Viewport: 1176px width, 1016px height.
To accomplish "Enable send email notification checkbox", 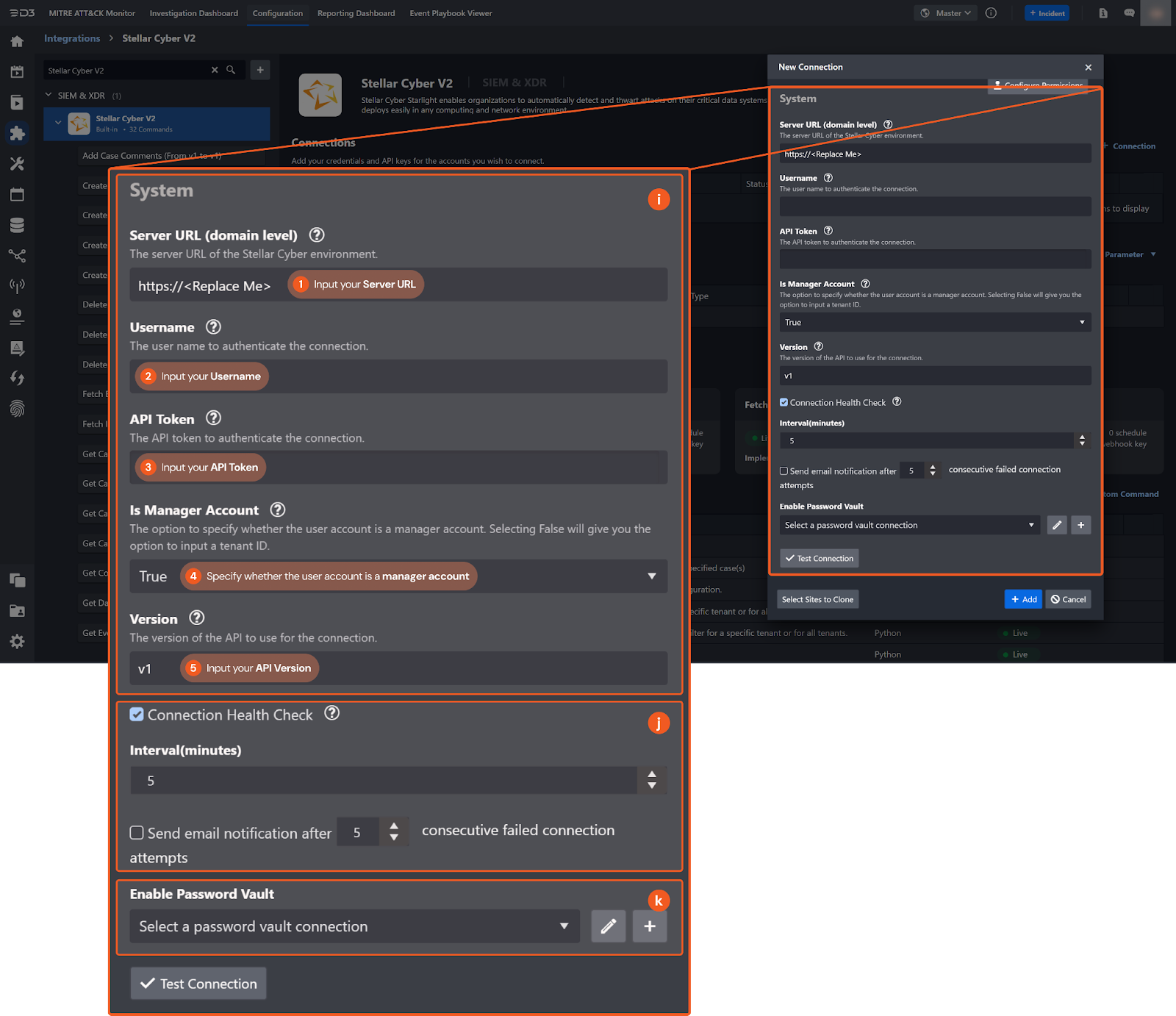I will (x=784, y=471).
